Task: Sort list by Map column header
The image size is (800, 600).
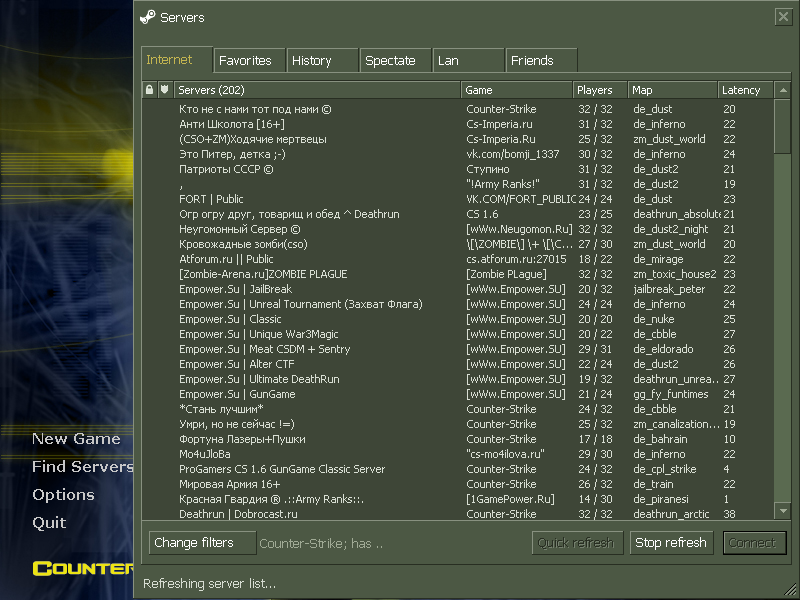Action: (x=672, y=90)
